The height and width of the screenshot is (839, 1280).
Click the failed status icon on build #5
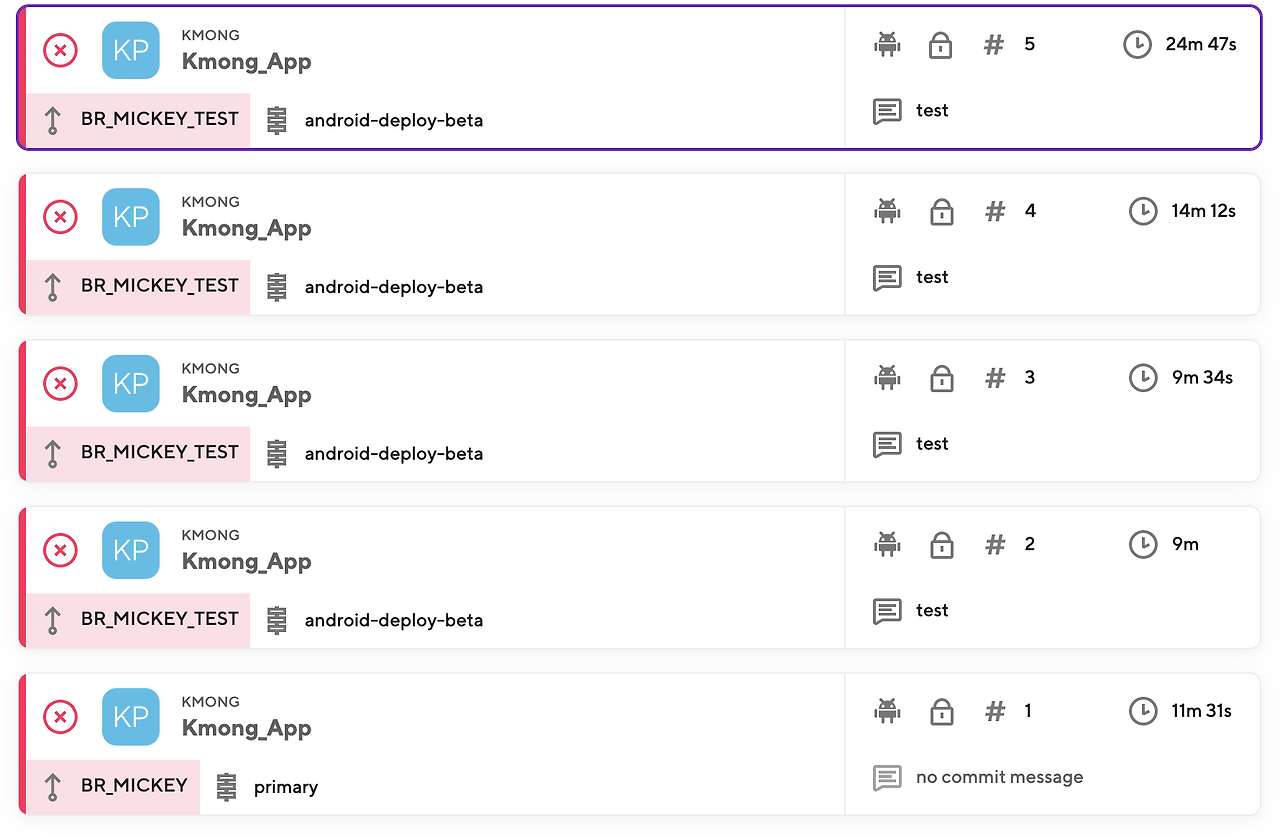tap(60, 50)
